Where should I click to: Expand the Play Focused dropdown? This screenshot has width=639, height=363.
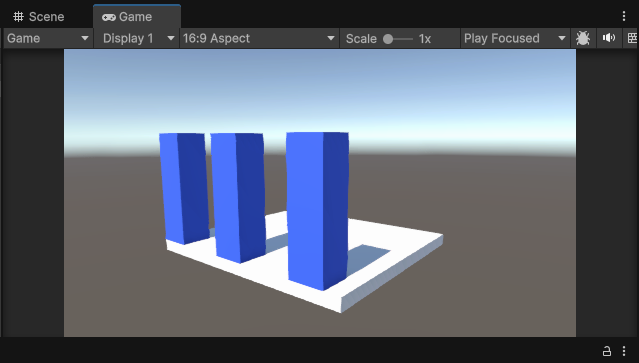[515, 38]
